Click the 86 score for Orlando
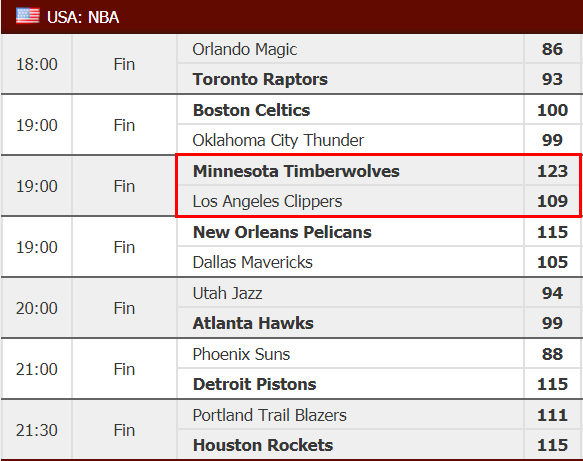583x461 pixels. [552, 49]
